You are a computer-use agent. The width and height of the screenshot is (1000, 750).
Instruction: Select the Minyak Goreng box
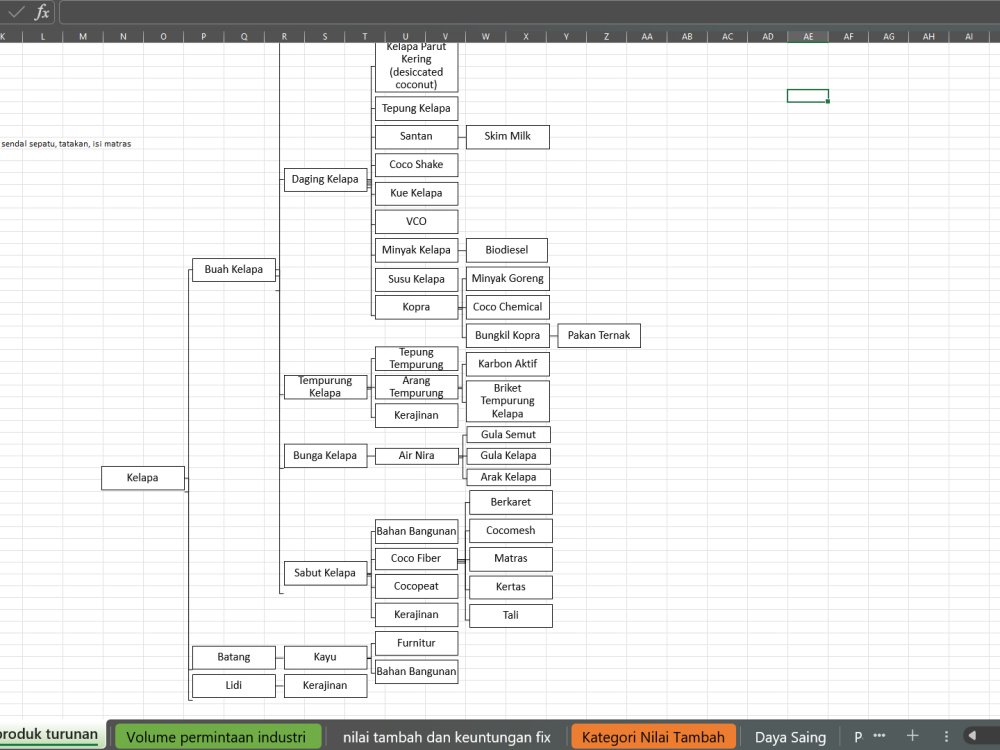pyautogui.click(x=508, y=279)
